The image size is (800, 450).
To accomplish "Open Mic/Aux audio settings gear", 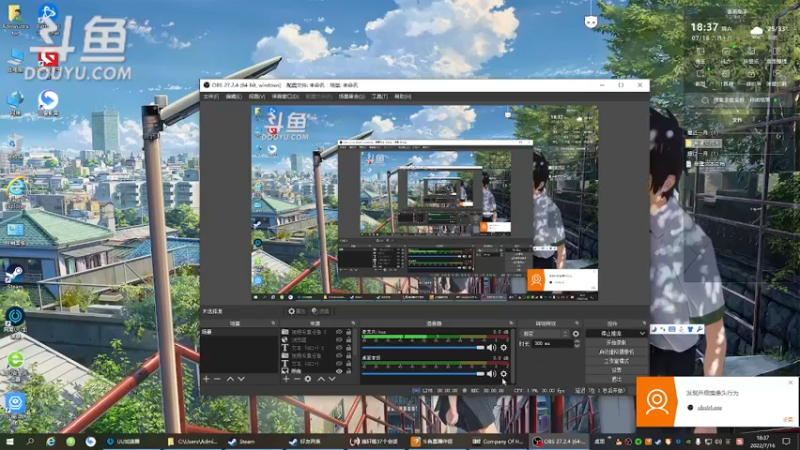I will 504,347.
